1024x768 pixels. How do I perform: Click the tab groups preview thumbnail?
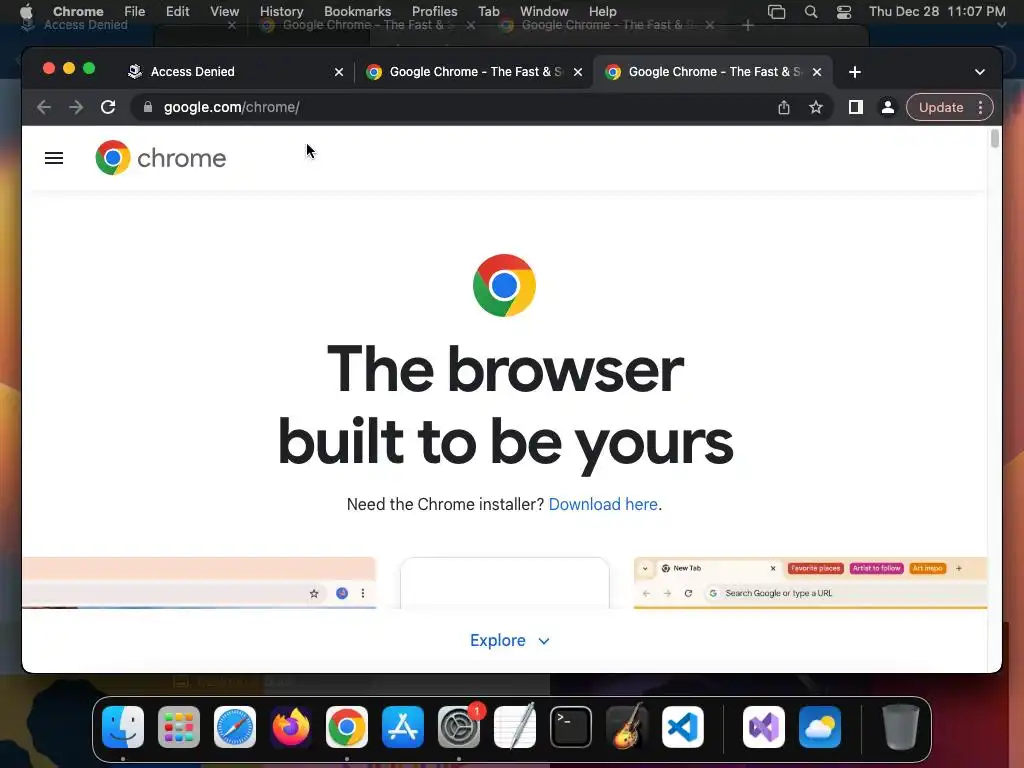(810, 583)
